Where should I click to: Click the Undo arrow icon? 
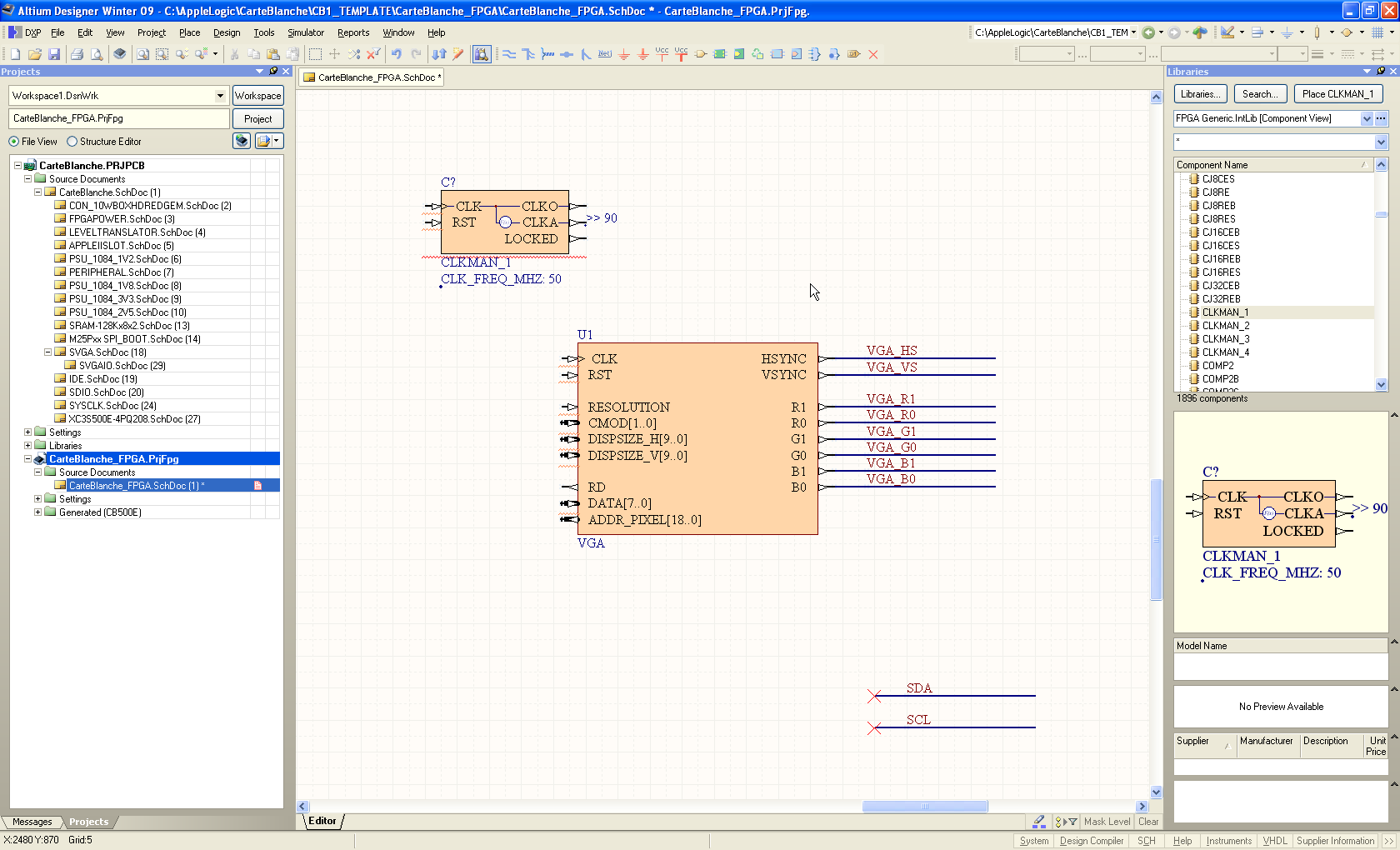397,54
